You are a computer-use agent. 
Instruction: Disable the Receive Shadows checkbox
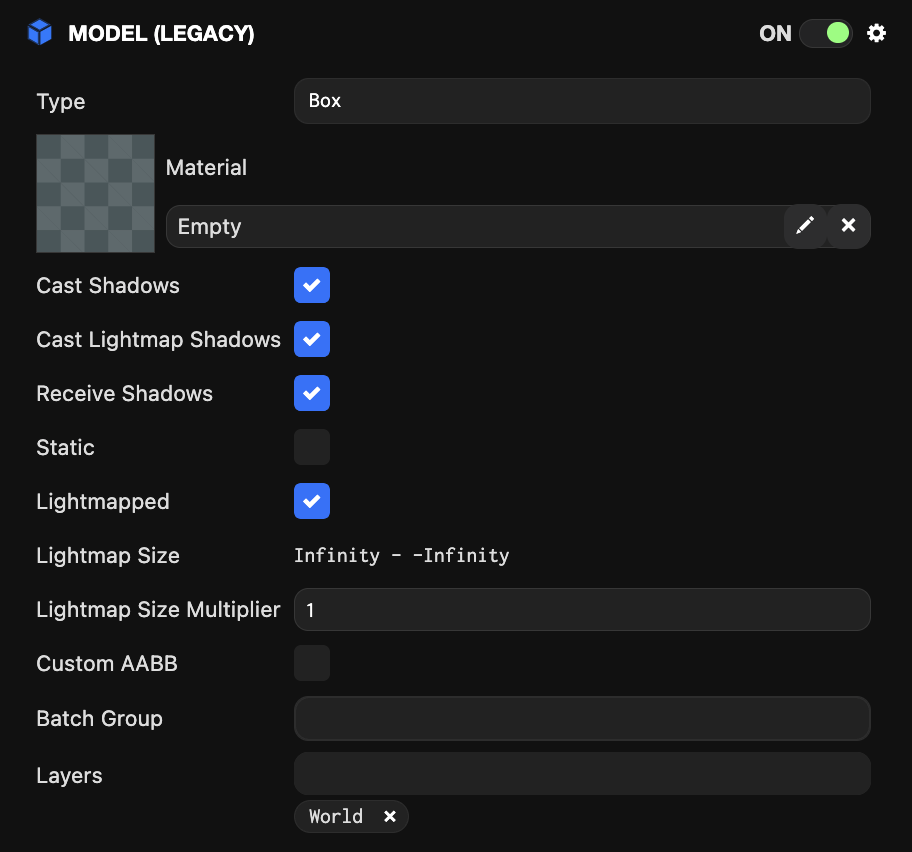coord(312,393)
